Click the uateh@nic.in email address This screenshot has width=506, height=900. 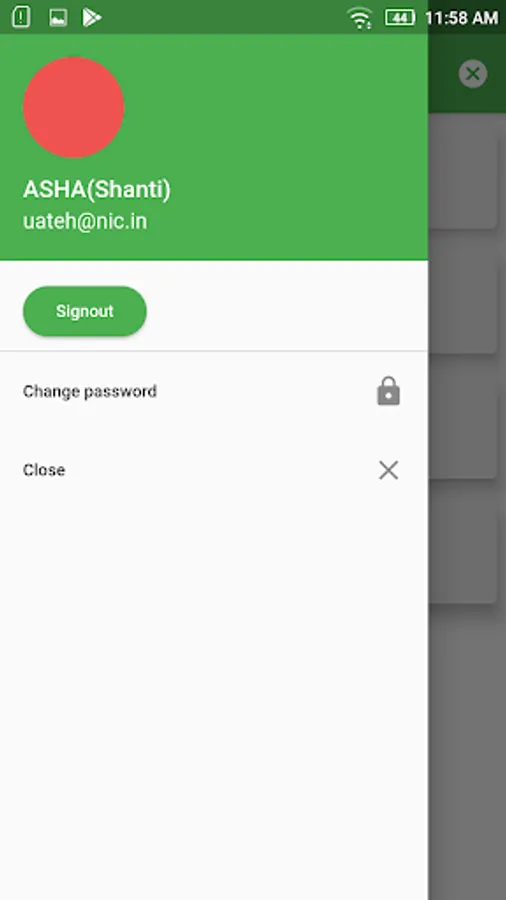click(x=85, y=222)
